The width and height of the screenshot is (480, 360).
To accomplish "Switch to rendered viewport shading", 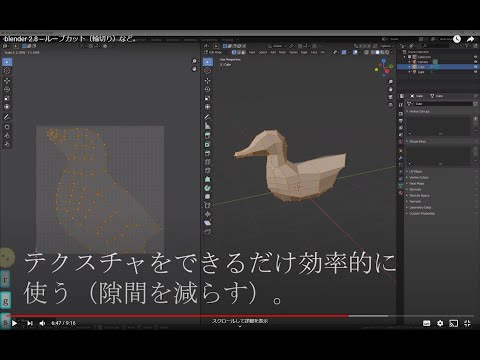I will [x=387, y=52].
